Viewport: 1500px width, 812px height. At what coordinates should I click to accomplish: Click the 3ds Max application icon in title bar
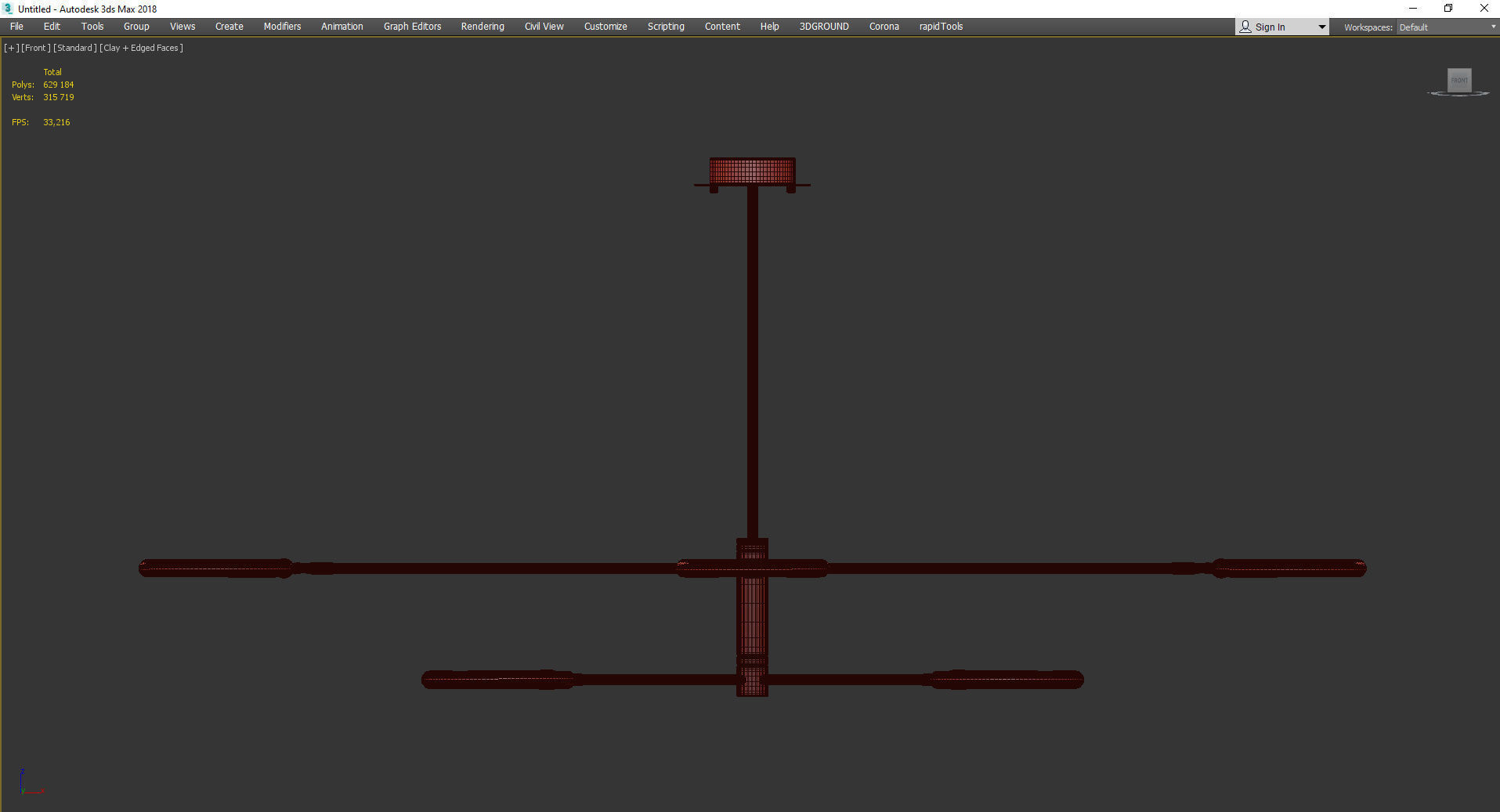point(9,9)
